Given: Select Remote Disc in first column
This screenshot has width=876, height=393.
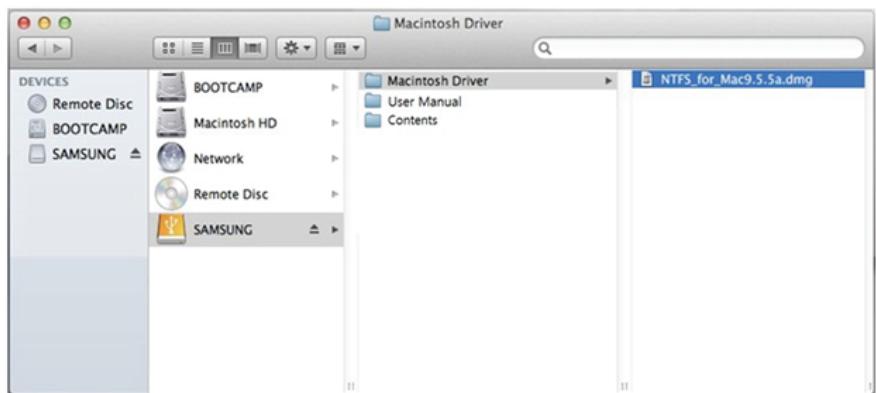Looking at the screenshot, I should pos(231,195).
